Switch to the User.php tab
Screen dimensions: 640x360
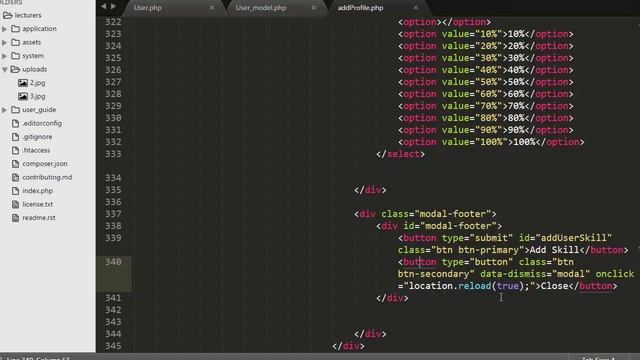pos(148,8)
